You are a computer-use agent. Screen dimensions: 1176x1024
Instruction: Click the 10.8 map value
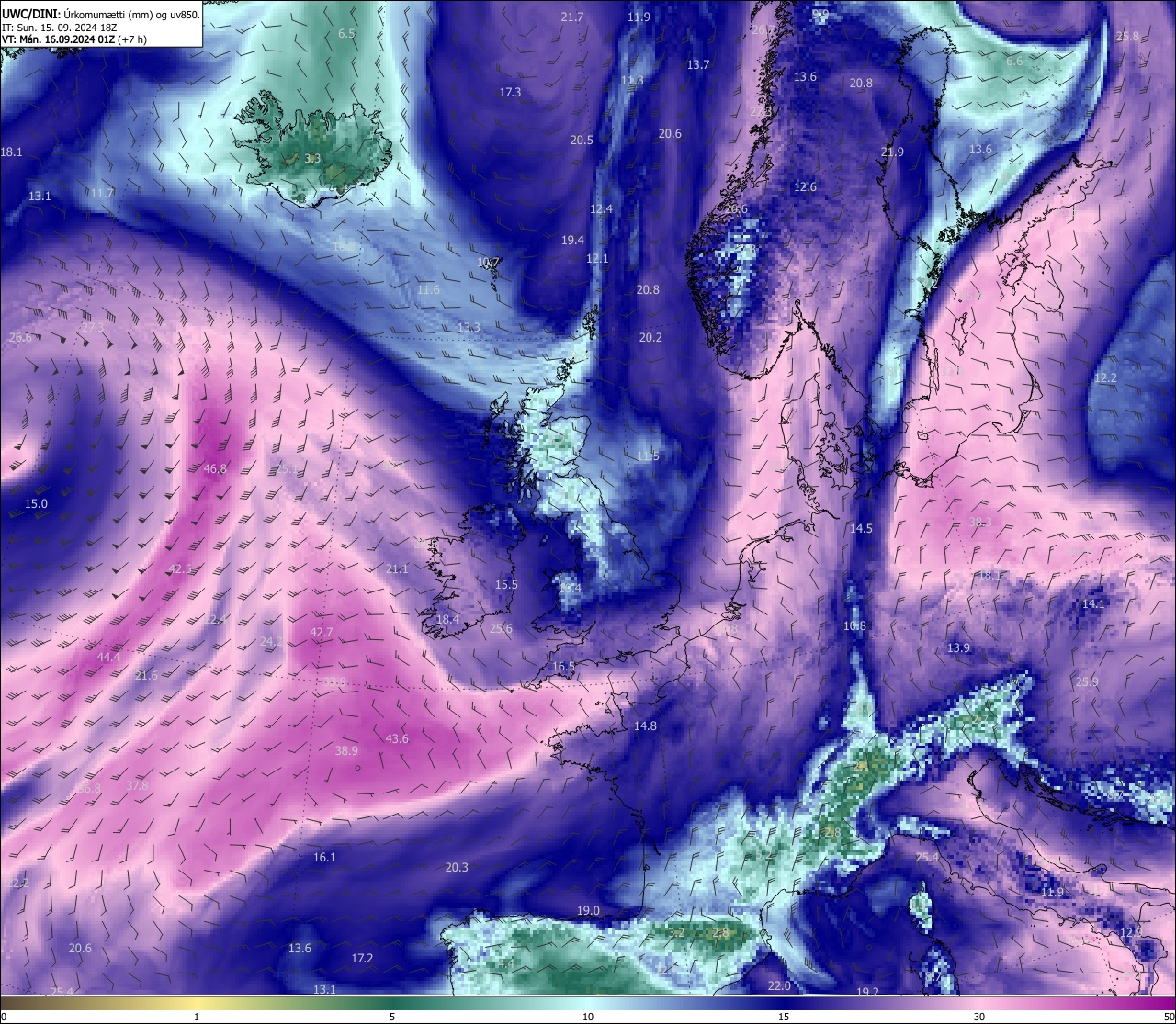(x=854, y=625)
